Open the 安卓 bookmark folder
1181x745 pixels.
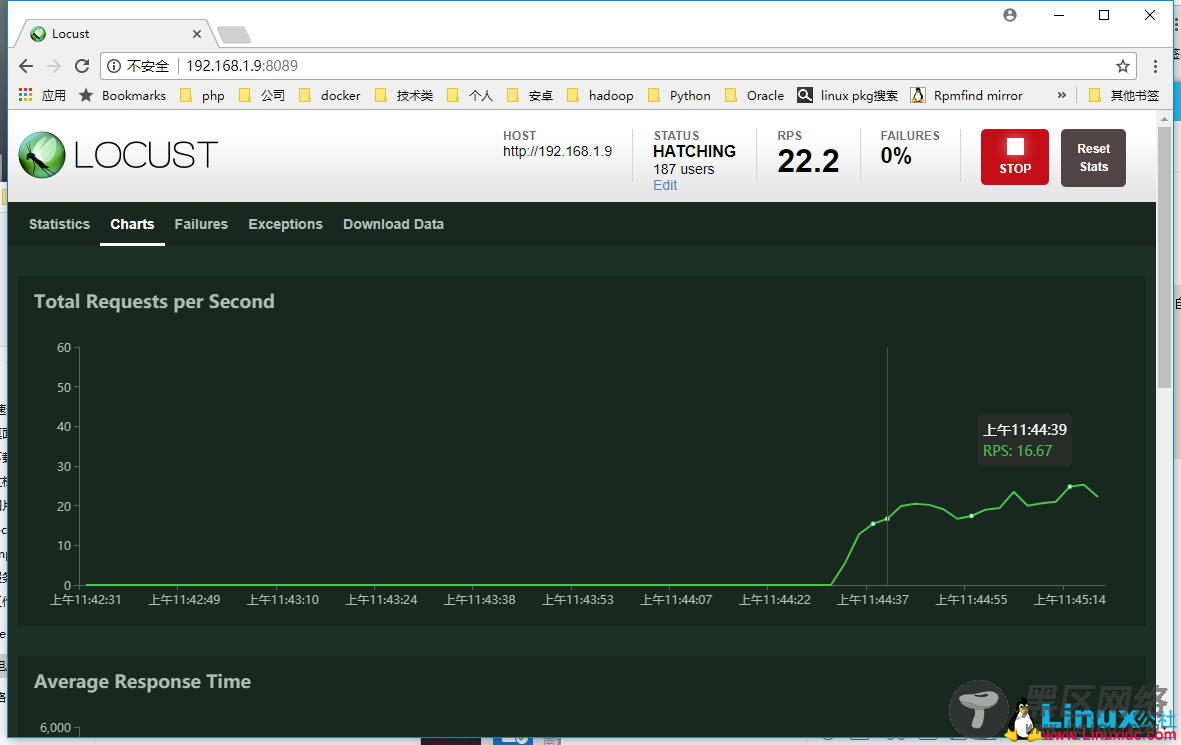[x=529, y=95]
